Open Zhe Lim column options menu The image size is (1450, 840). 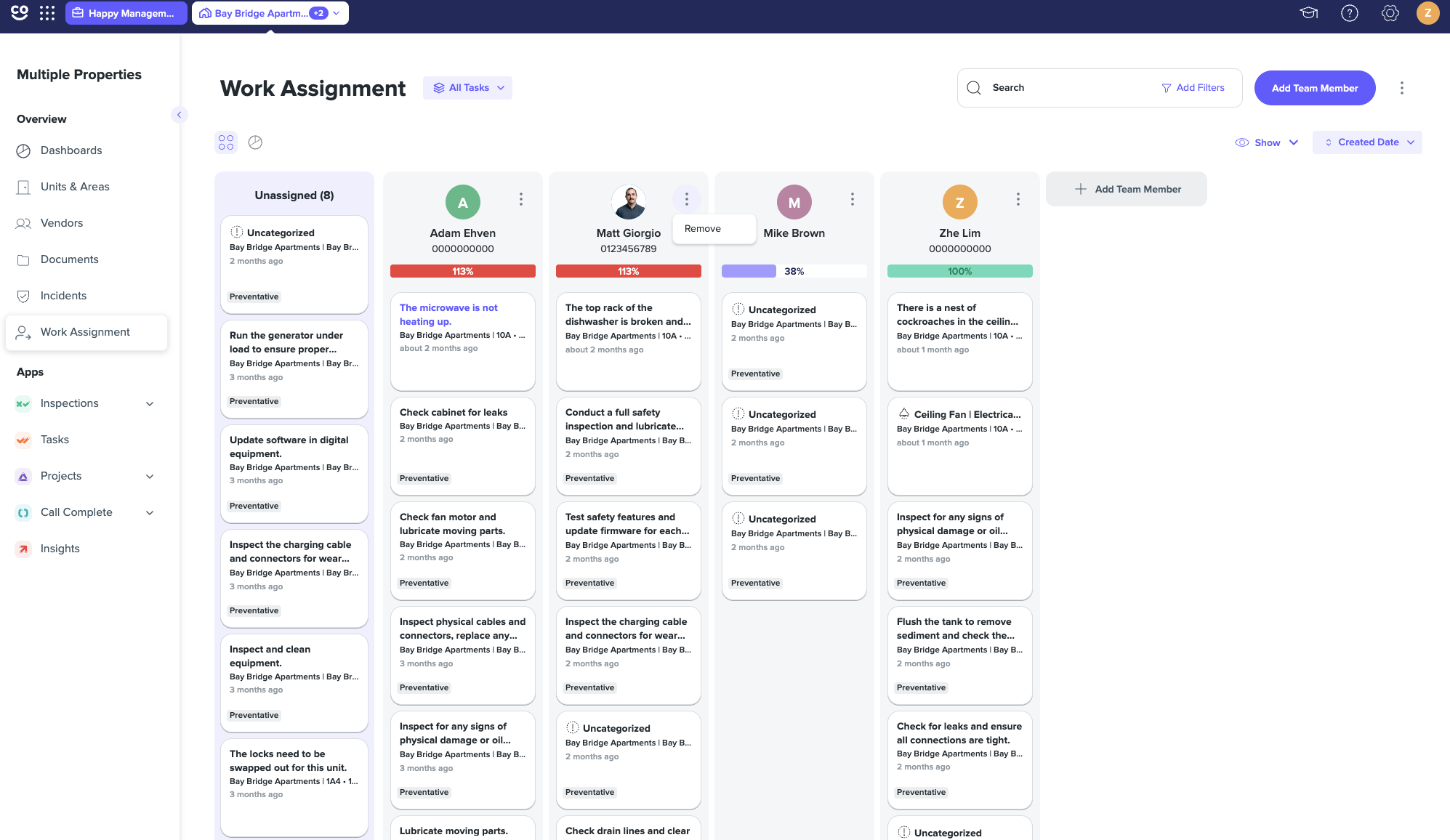(1018, 199)
